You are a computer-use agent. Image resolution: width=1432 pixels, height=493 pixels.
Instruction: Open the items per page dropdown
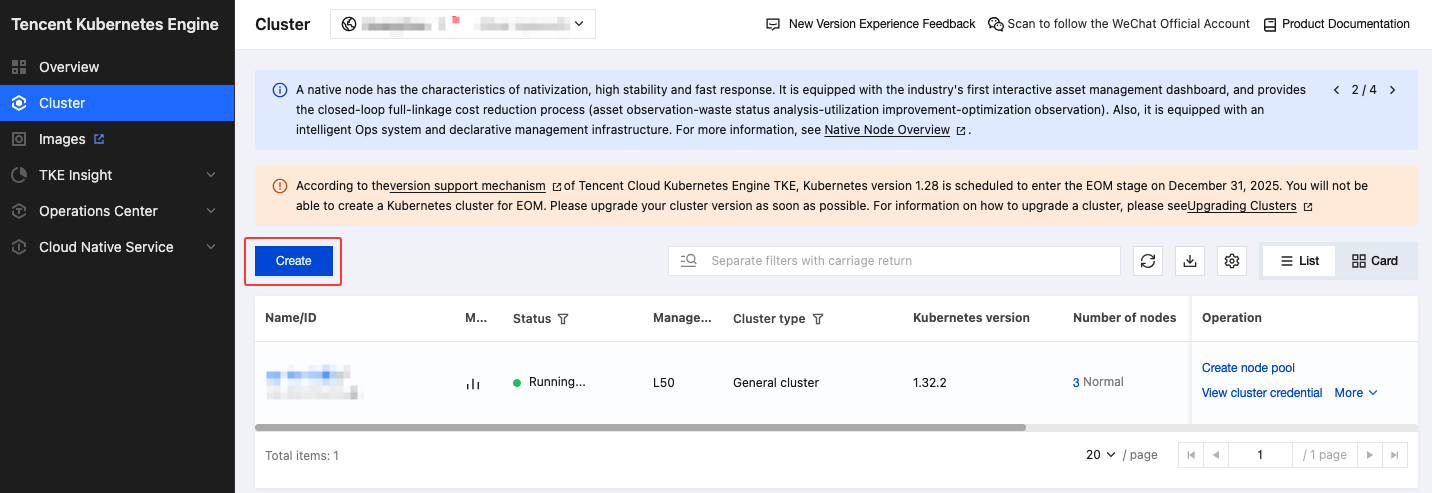click(1100, 455)
